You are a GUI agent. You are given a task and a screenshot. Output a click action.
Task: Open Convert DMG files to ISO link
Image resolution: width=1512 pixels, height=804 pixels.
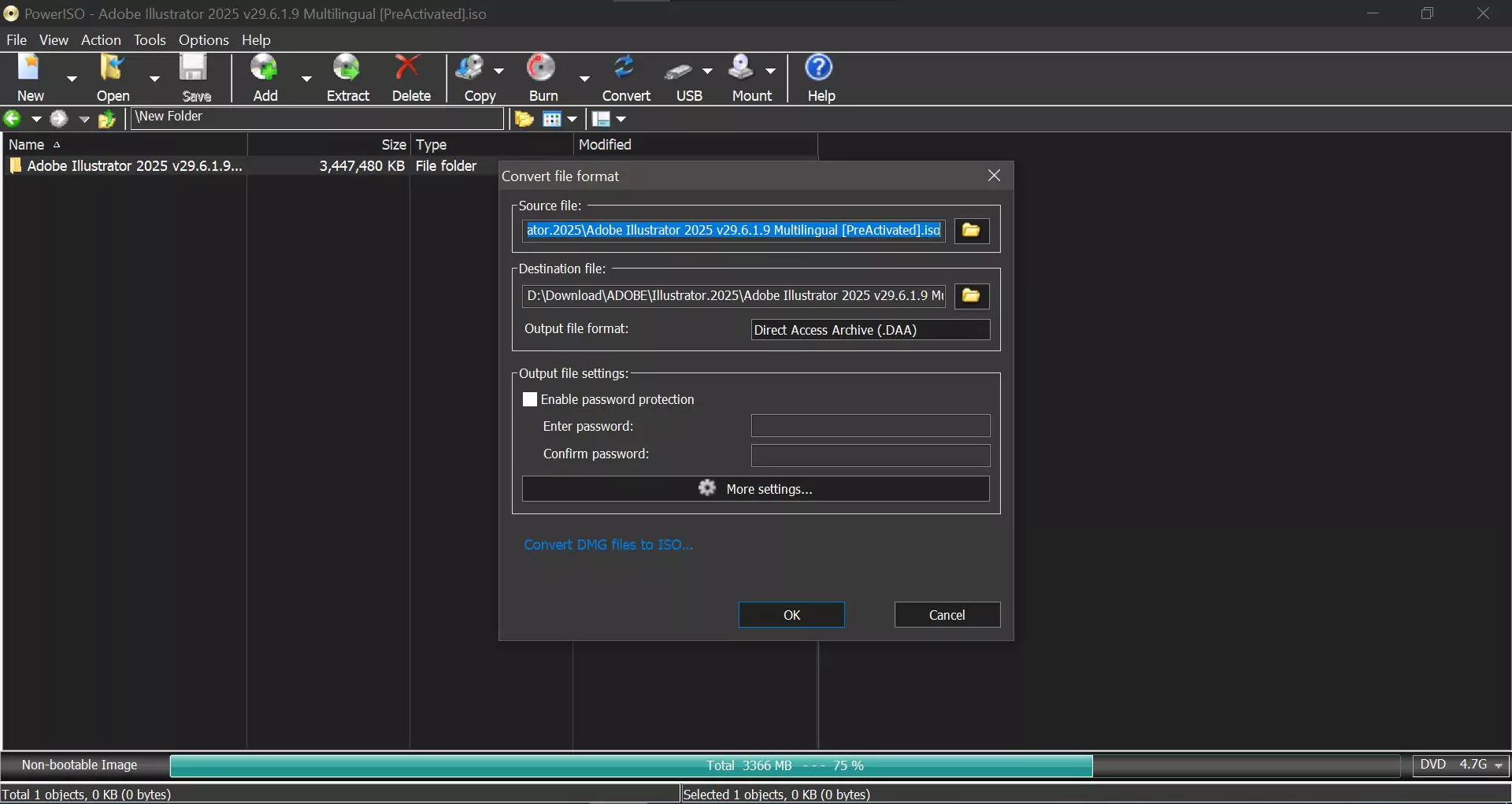tap(609, 544)
